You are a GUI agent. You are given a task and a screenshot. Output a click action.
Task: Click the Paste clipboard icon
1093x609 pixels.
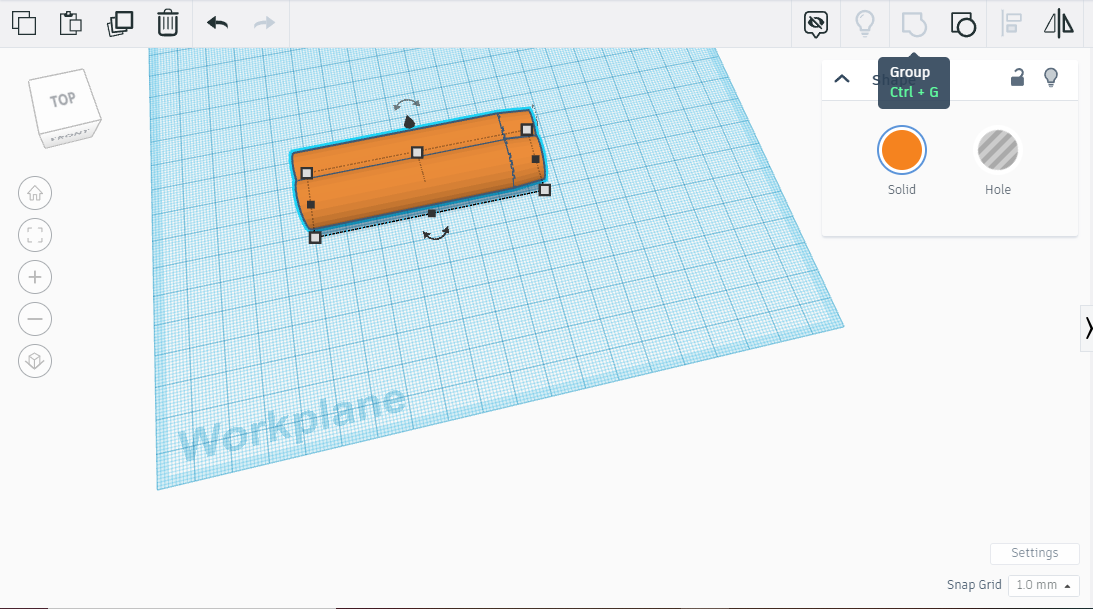click(x=70, y=23)
